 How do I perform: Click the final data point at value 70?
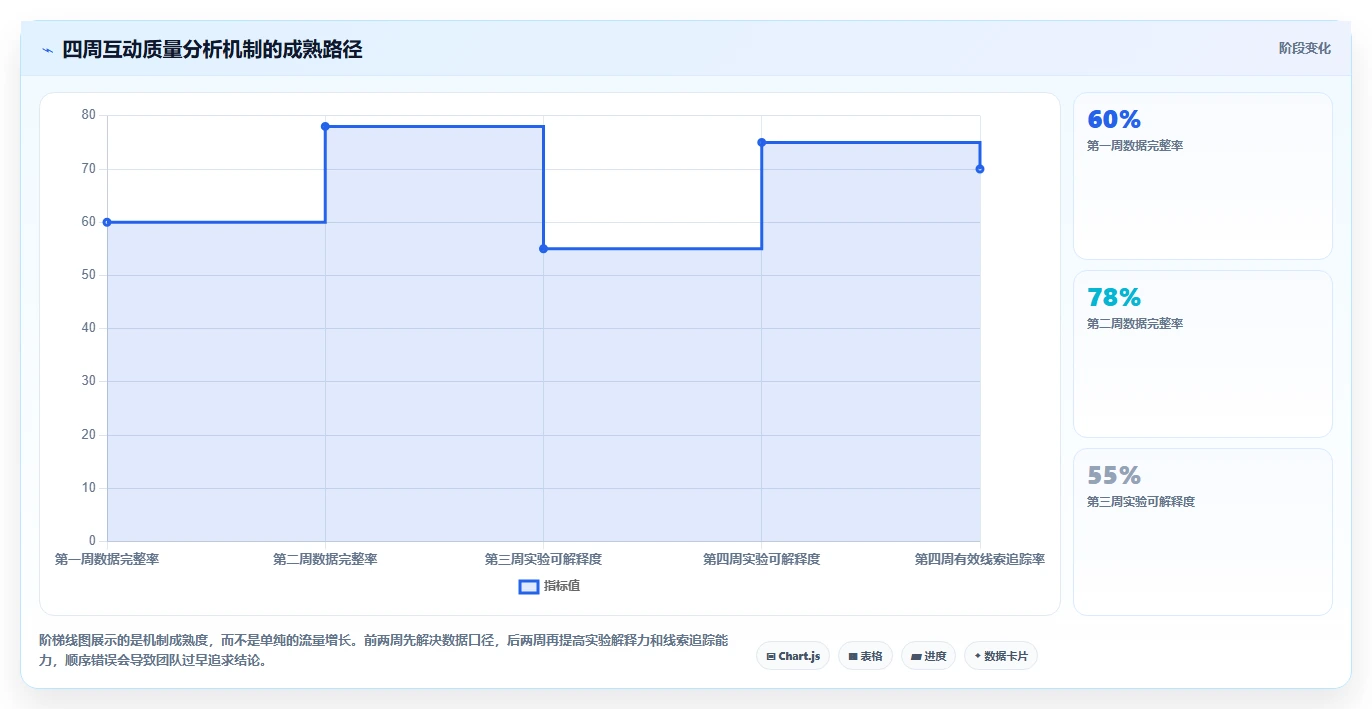tap(980, 169)
